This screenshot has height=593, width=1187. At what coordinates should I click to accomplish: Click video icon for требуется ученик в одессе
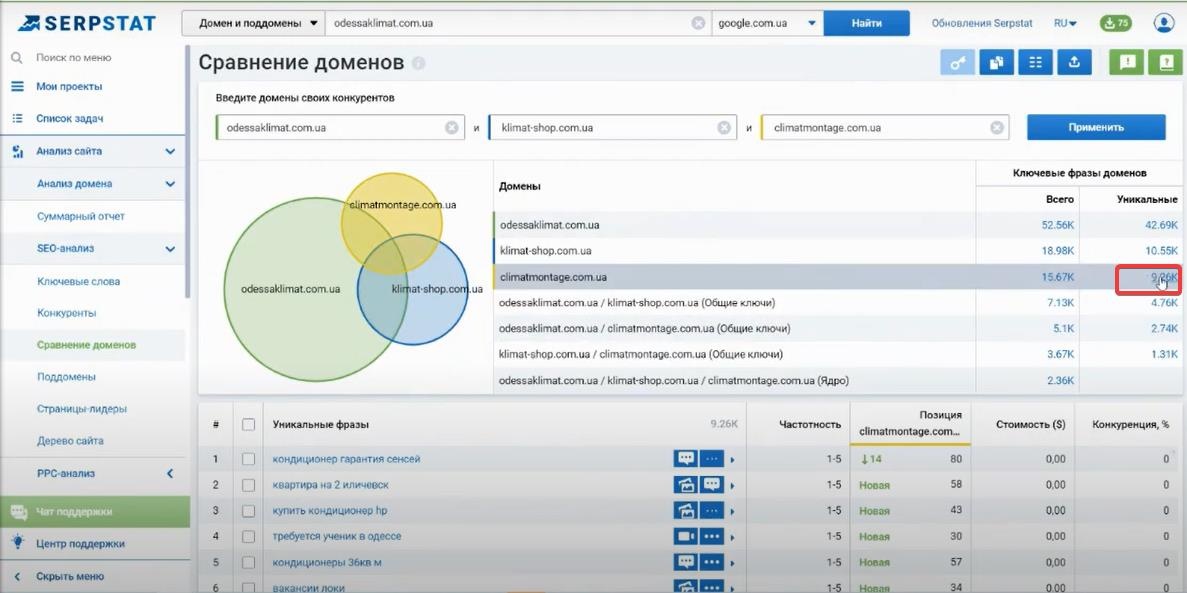point(686,536)
